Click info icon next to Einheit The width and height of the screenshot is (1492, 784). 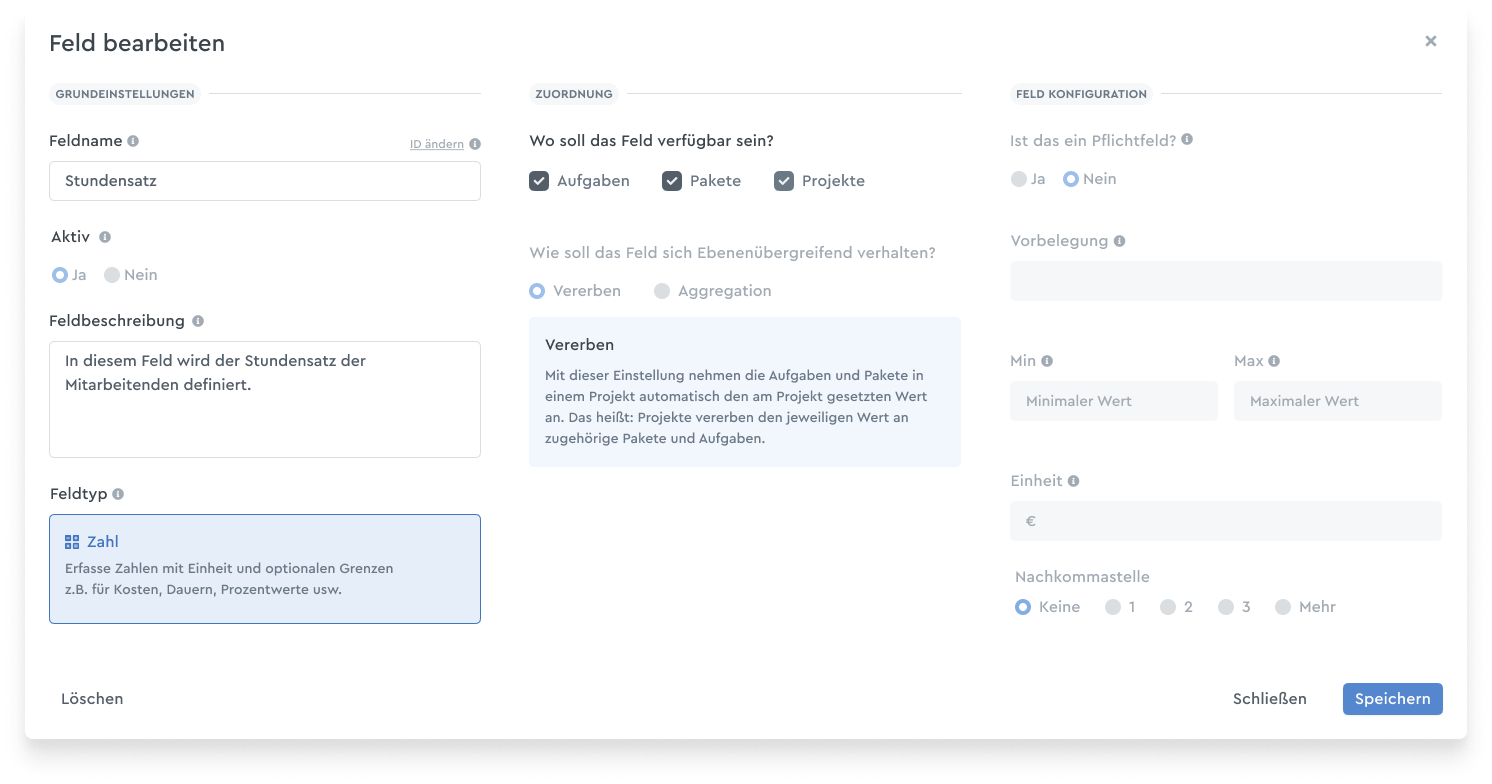click(x=1073, y=481)
